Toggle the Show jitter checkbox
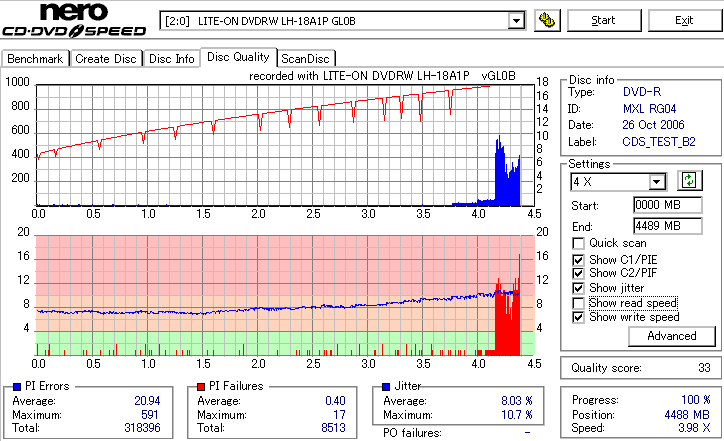Viewport: 724px width, 441px height. (578, 288)
